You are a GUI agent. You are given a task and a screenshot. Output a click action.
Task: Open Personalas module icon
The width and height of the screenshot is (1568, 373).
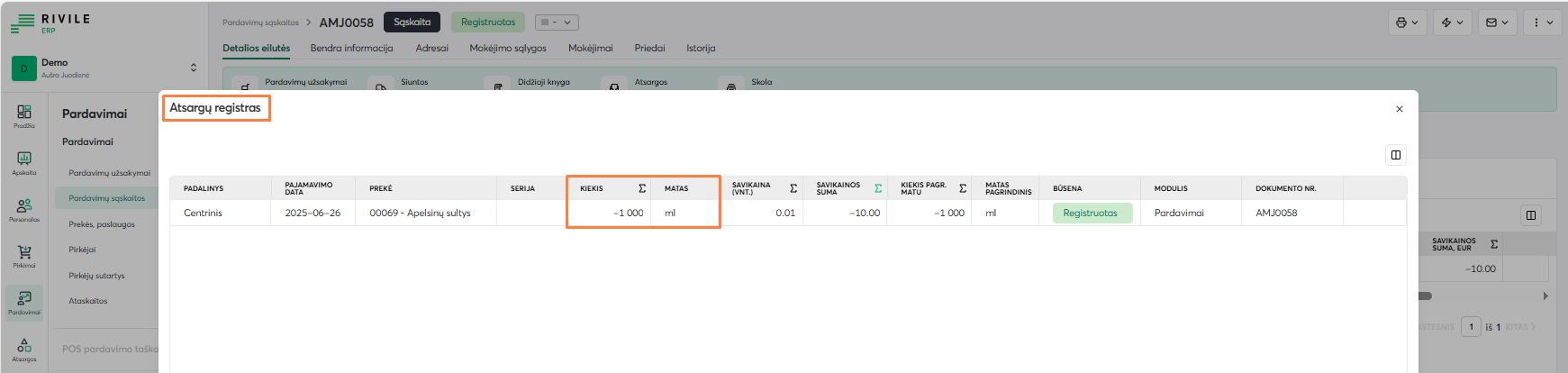point(24,209)
